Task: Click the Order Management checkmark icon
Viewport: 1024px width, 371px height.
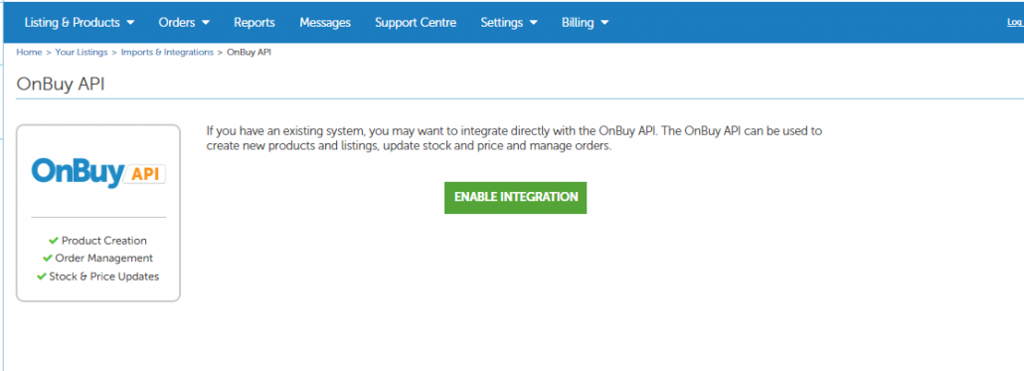Action: click(48, 258)
